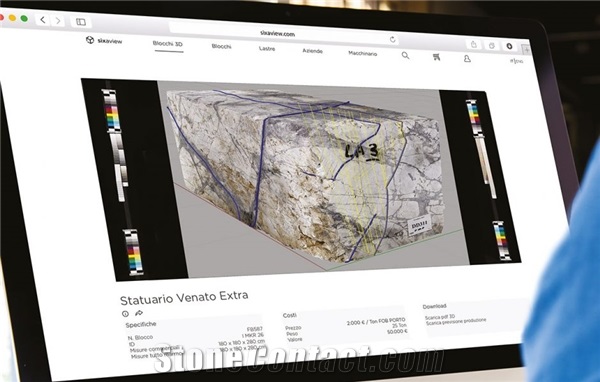Screen dimensions: 600x382
Task: Toggle the Safari sidebar button
Action: (x=81, y=22)
